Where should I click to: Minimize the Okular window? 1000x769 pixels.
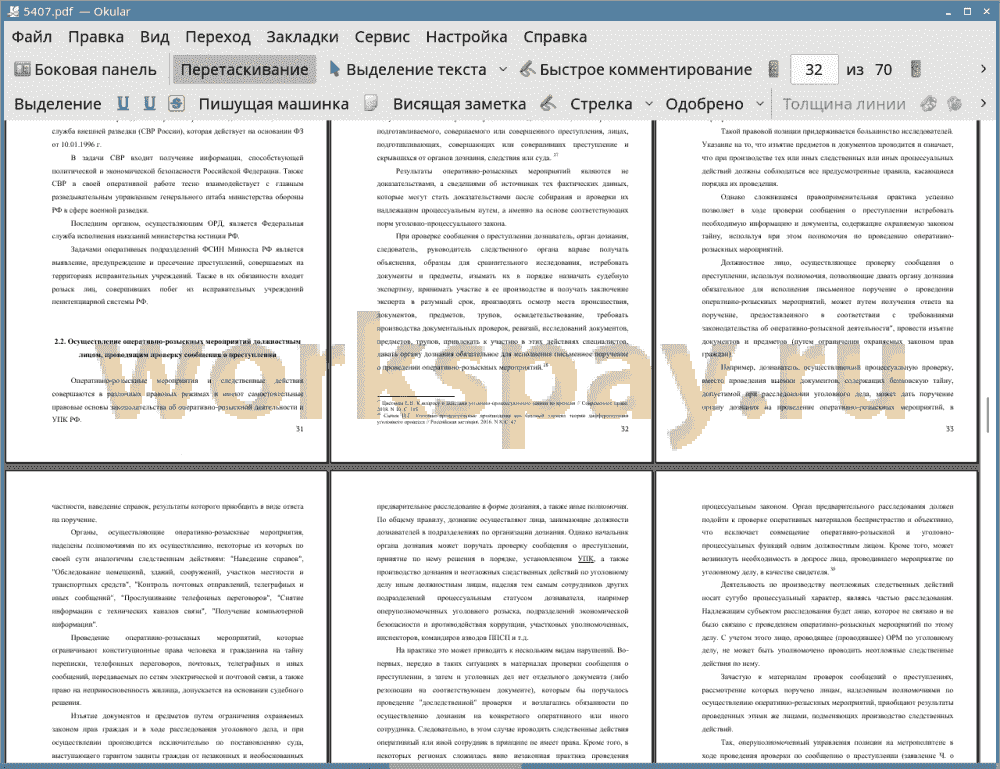948,12
